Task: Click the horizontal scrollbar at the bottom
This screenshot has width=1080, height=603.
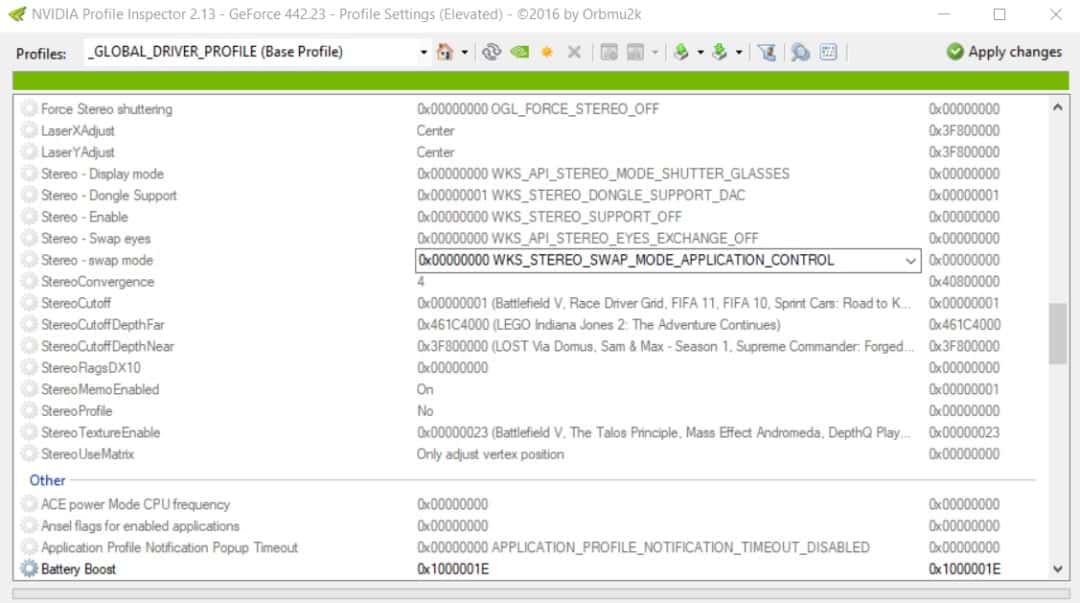Action: coord(540,593)
